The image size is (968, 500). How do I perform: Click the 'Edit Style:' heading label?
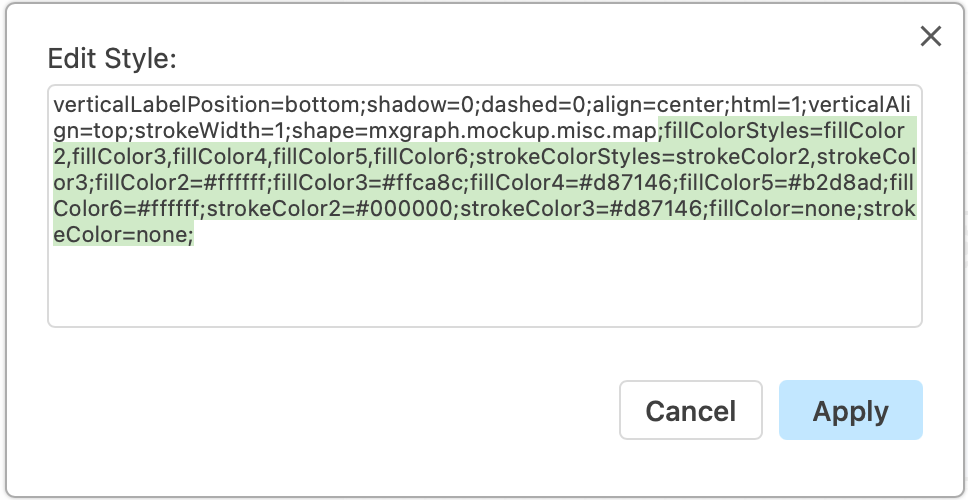pos(112,59)
